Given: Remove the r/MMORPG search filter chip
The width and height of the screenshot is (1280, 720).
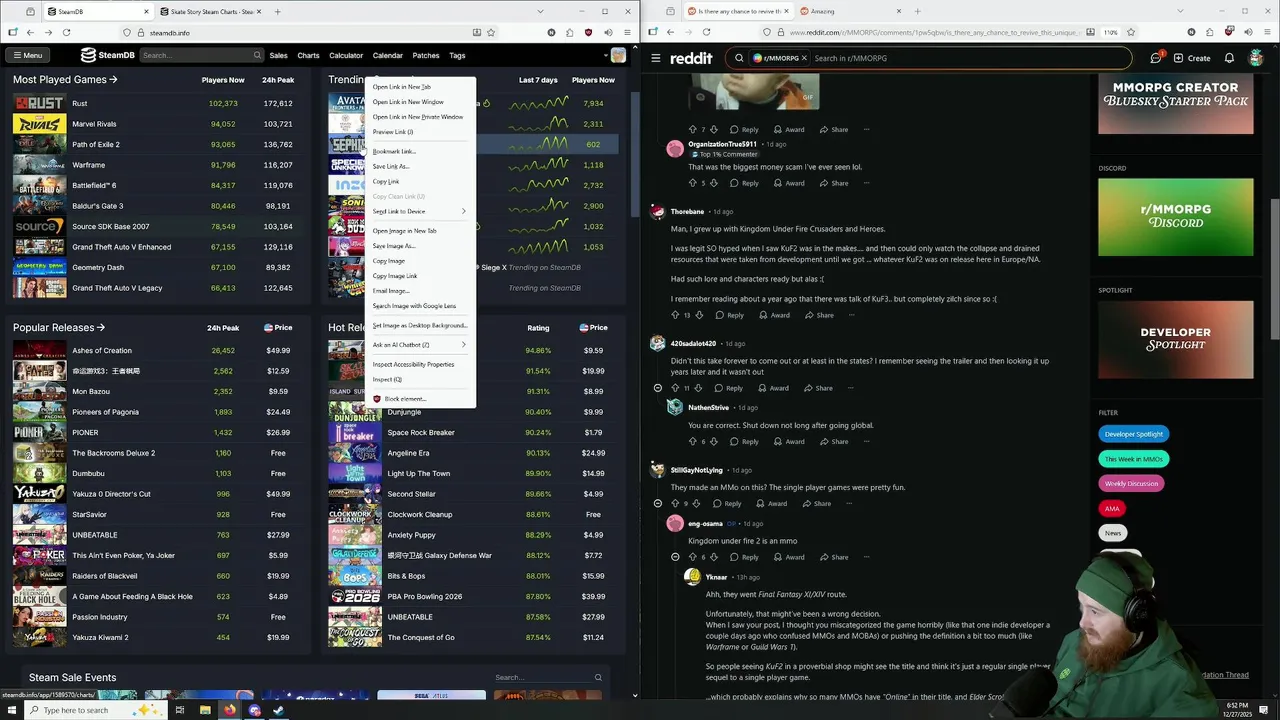Looking at the screenshot, I should click(x=803, y=58).
